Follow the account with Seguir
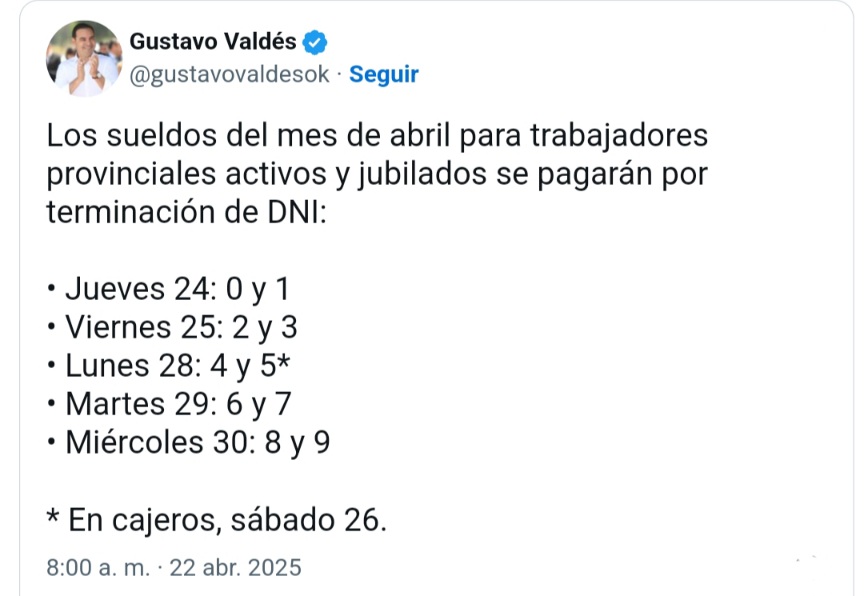Screen dimensions: 864x596 384,74
